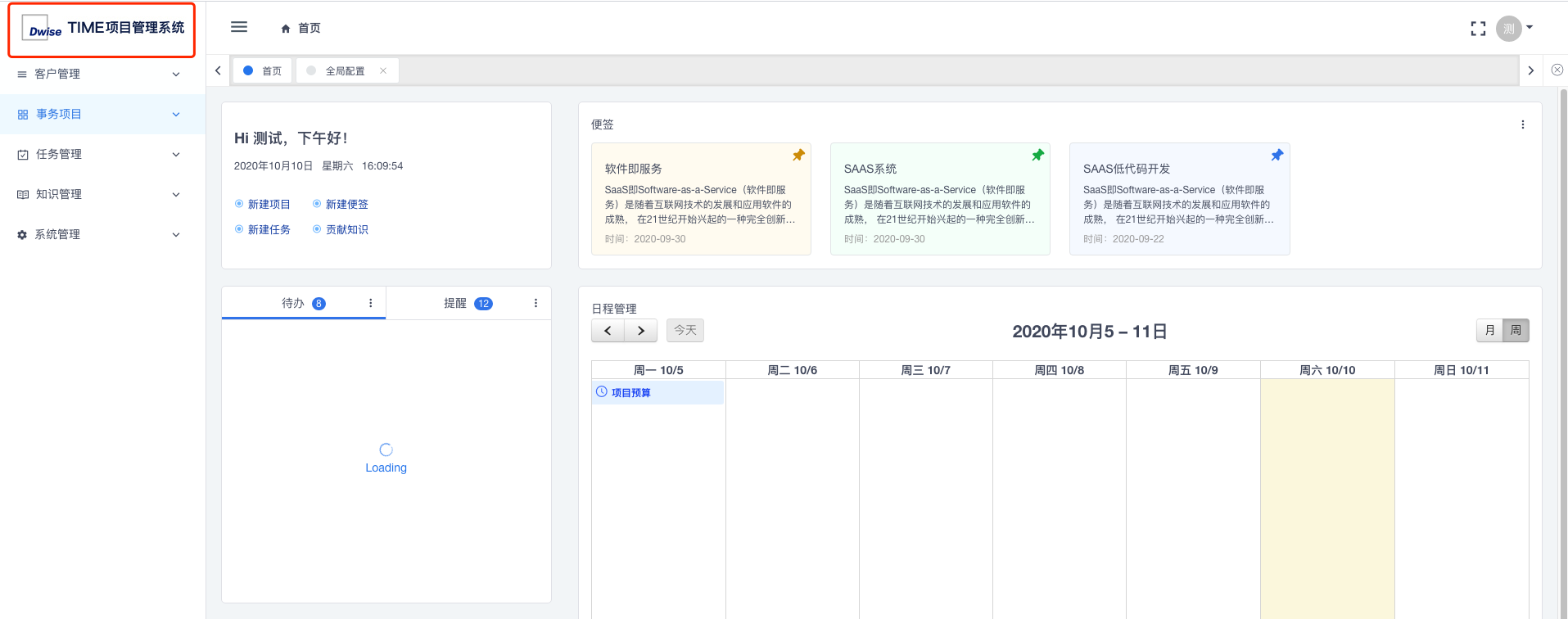This screenshot has height=619, width=1568.
Task: Toggle the hamburger sidebar menu icon
Action: pos(239,27)
